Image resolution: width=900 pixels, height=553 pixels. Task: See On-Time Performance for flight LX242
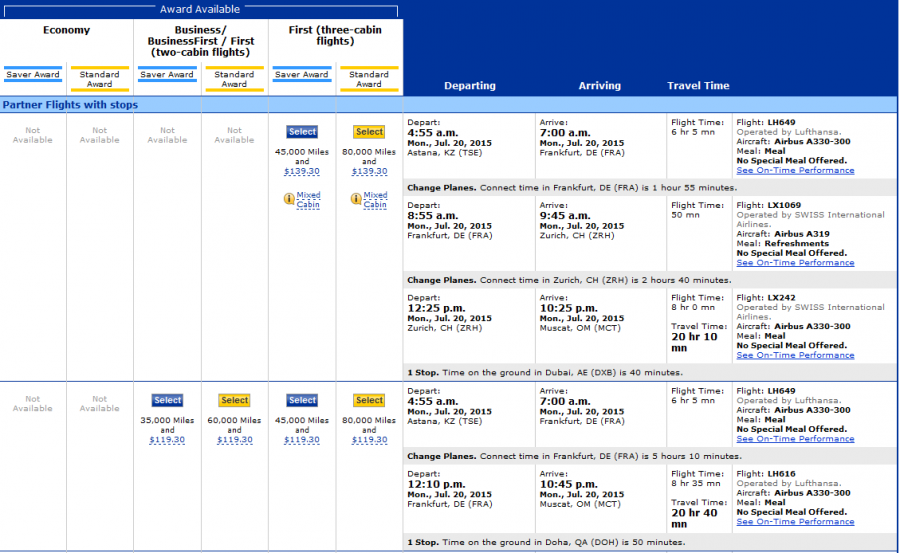tap(795, 355)
